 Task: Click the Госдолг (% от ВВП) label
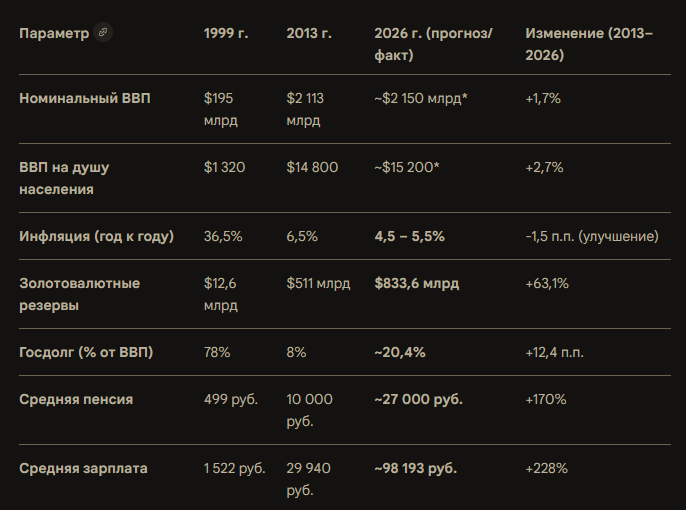pos(86,352)
